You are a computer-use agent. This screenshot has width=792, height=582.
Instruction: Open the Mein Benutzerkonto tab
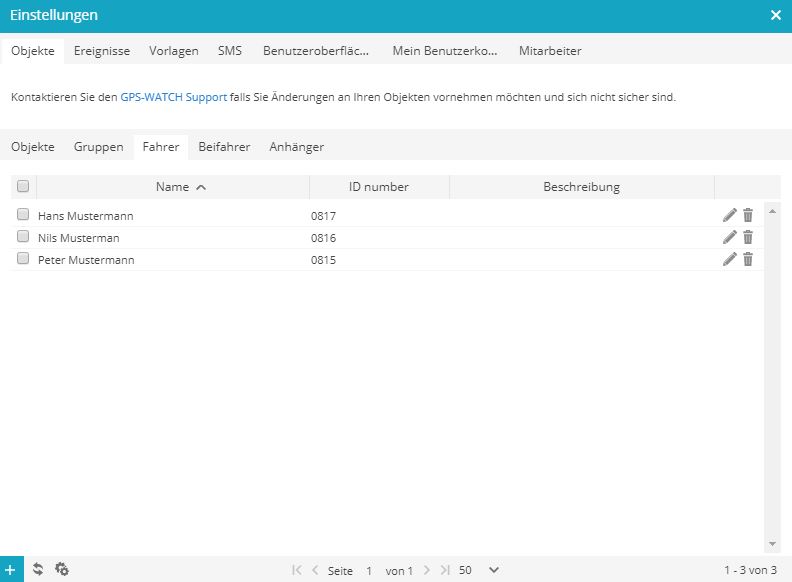(x=444, y=51)
